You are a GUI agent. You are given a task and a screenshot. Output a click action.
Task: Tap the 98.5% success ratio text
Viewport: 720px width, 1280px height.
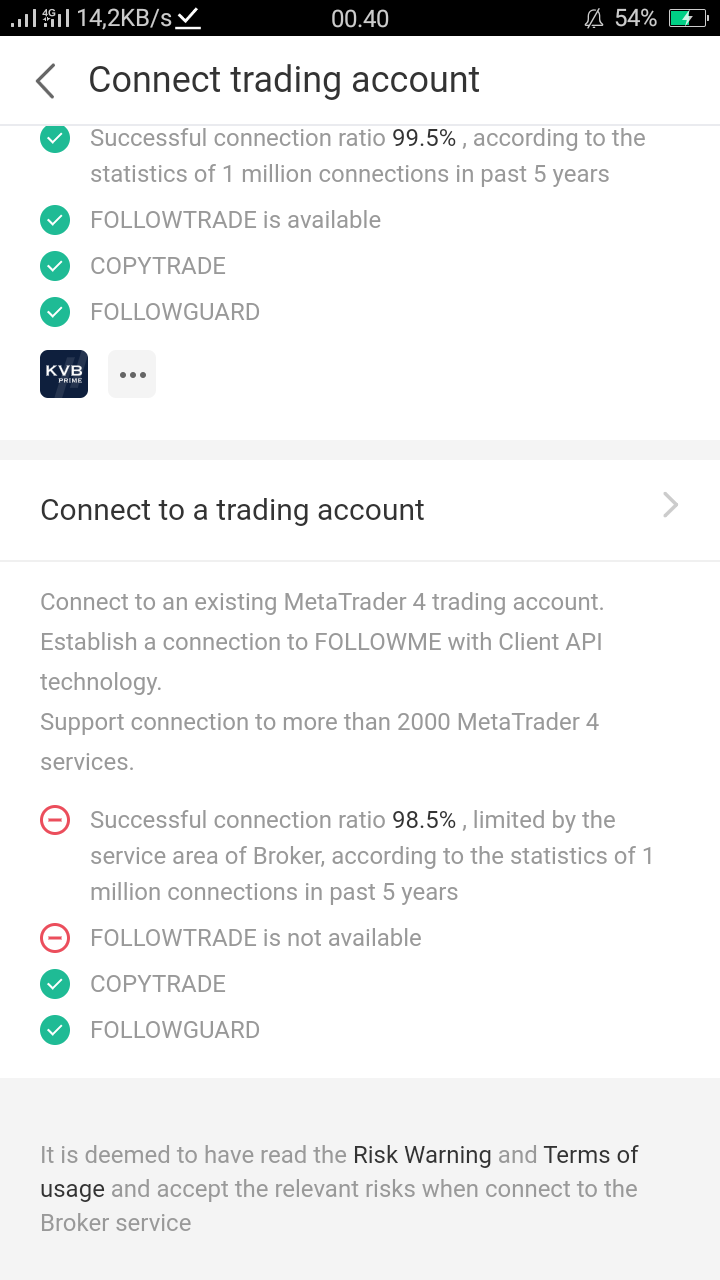point(424,820)
